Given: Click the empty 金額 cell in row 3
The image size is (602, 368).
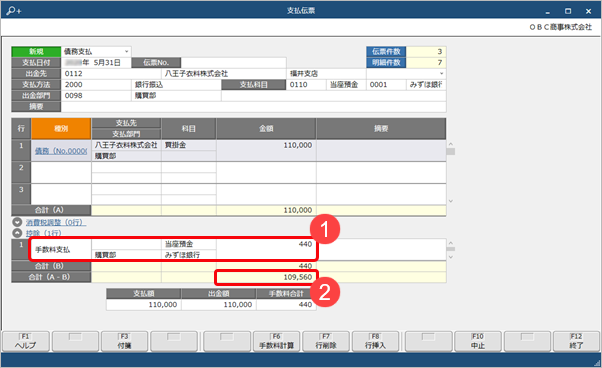Looking at the screenshot, I should pyautogui.click(x=266, y=194).
